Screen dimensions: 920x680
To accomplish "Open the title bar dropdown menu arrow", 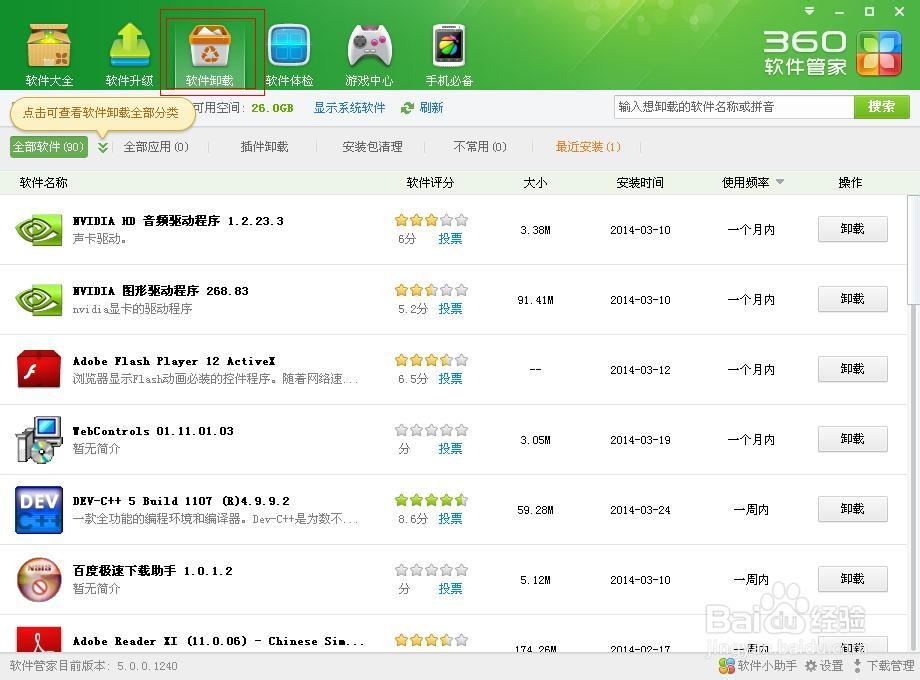I will [x=810, y=11].
